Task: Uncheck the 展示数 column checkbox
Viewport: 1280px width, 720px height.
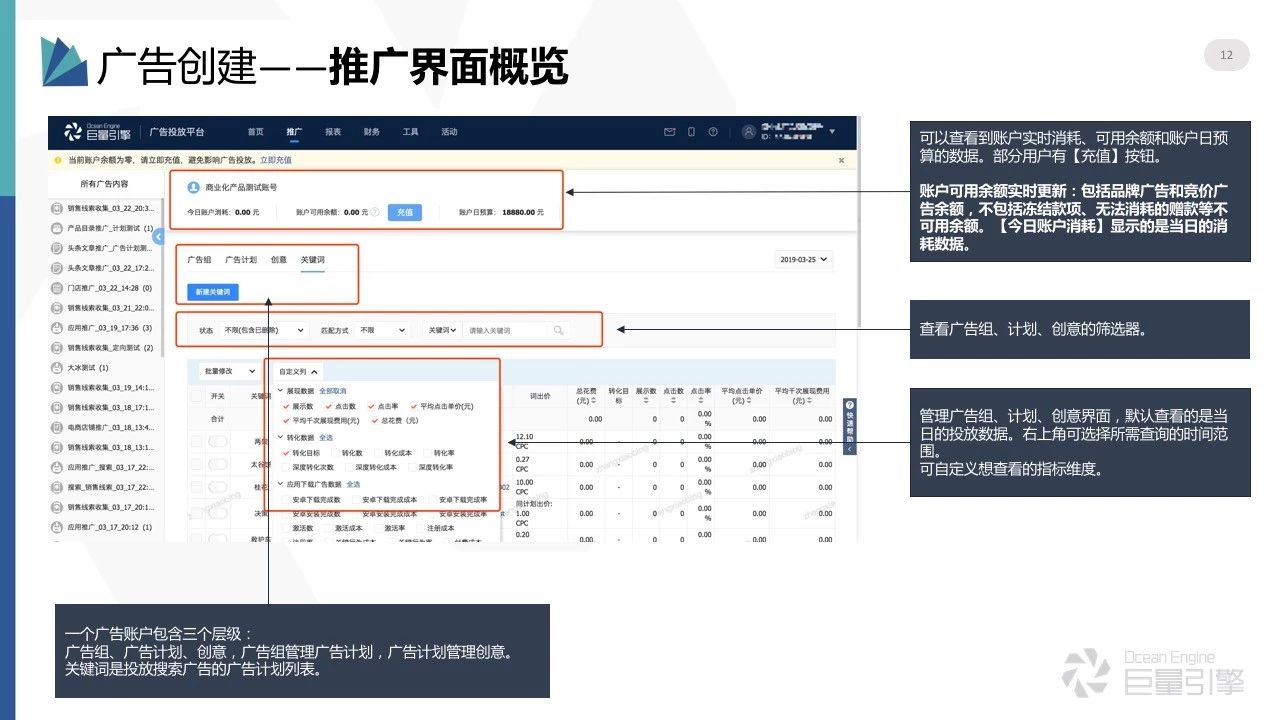Action: tap(286, 406)
